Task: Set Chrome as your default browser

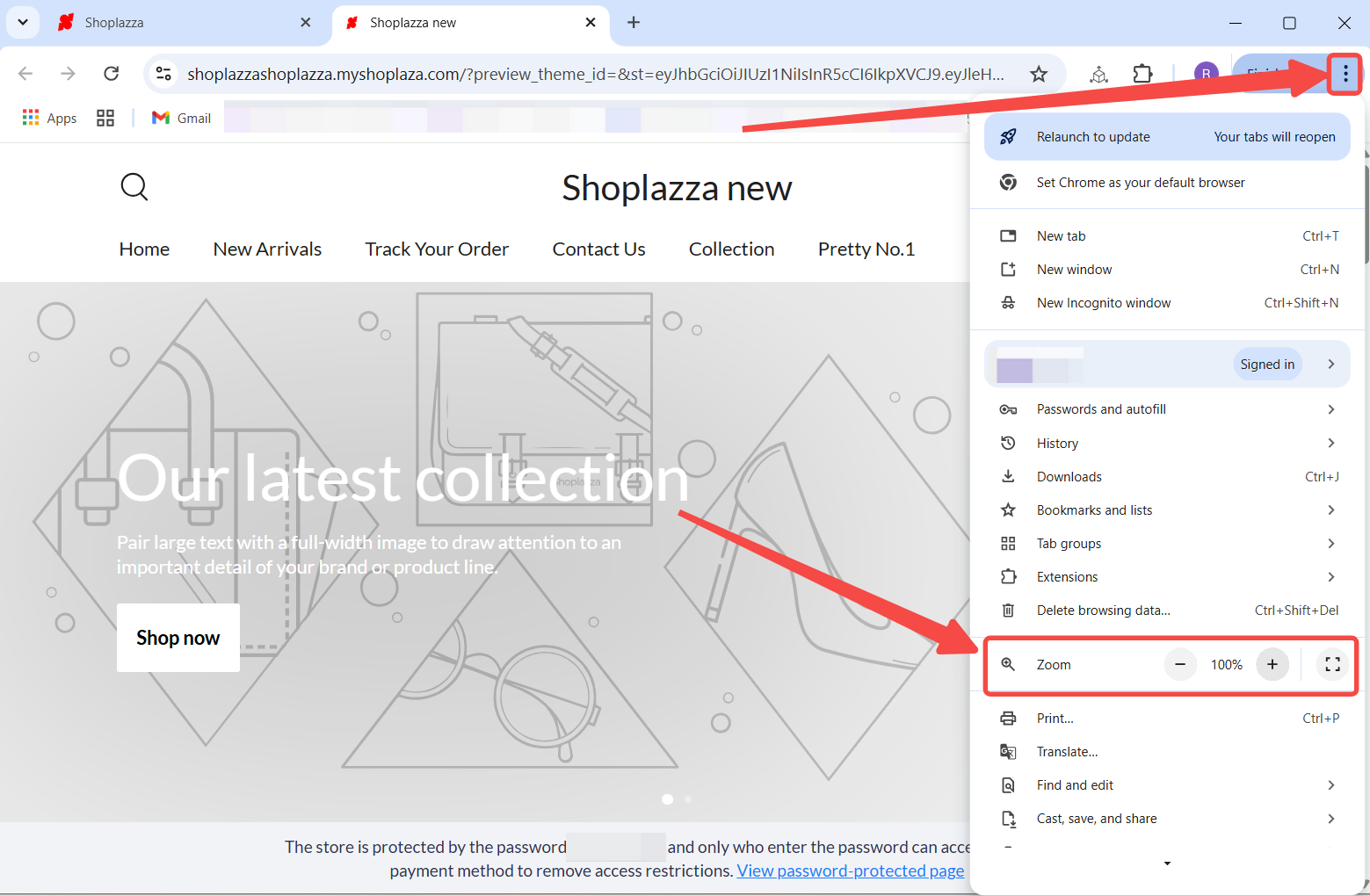Action: (1167, 183)
